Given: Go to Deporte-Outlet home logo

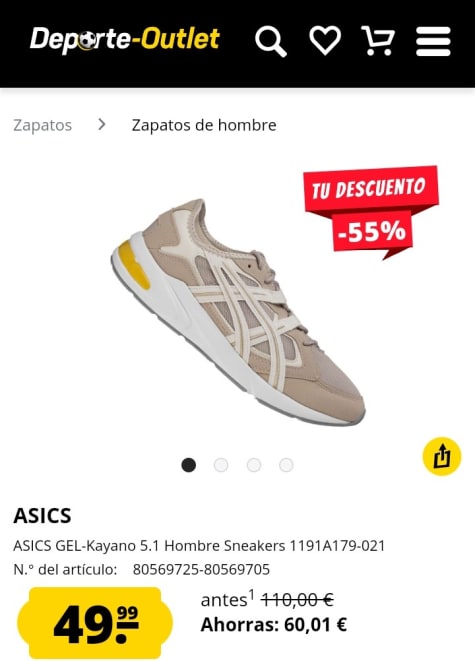Looking at the screenshot, I should pyautogui.click(x=125, y=40).
